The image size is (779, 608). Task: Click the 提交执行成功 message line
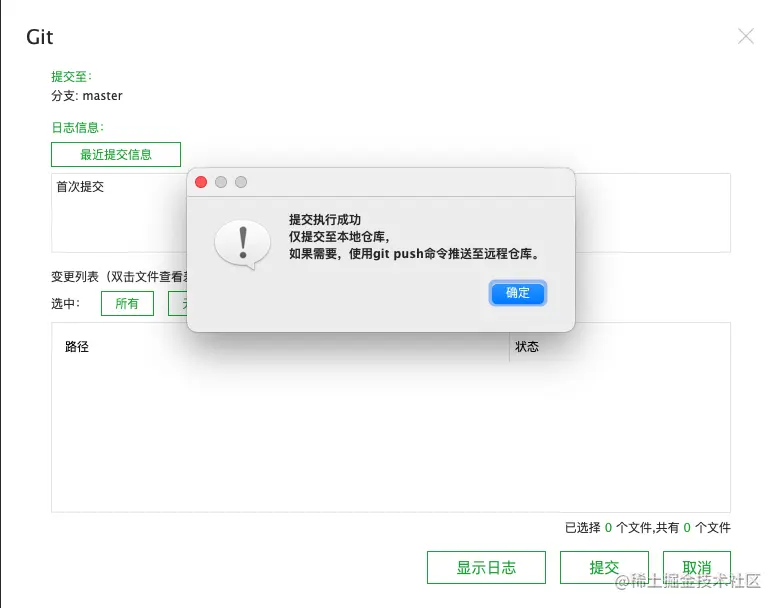[325, 220]
